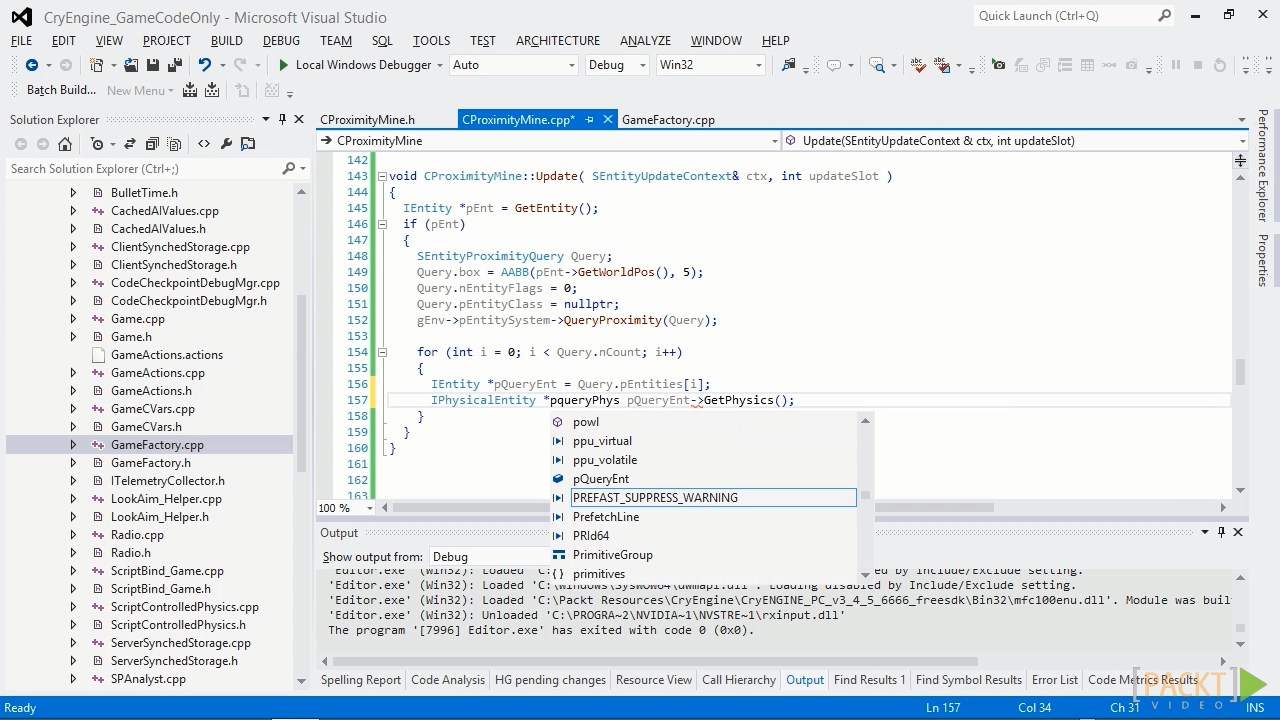1280x720 pixels.
Task: Toggle the pin on the CProximityMine.cpp tab
Action: tap(590, 120)
